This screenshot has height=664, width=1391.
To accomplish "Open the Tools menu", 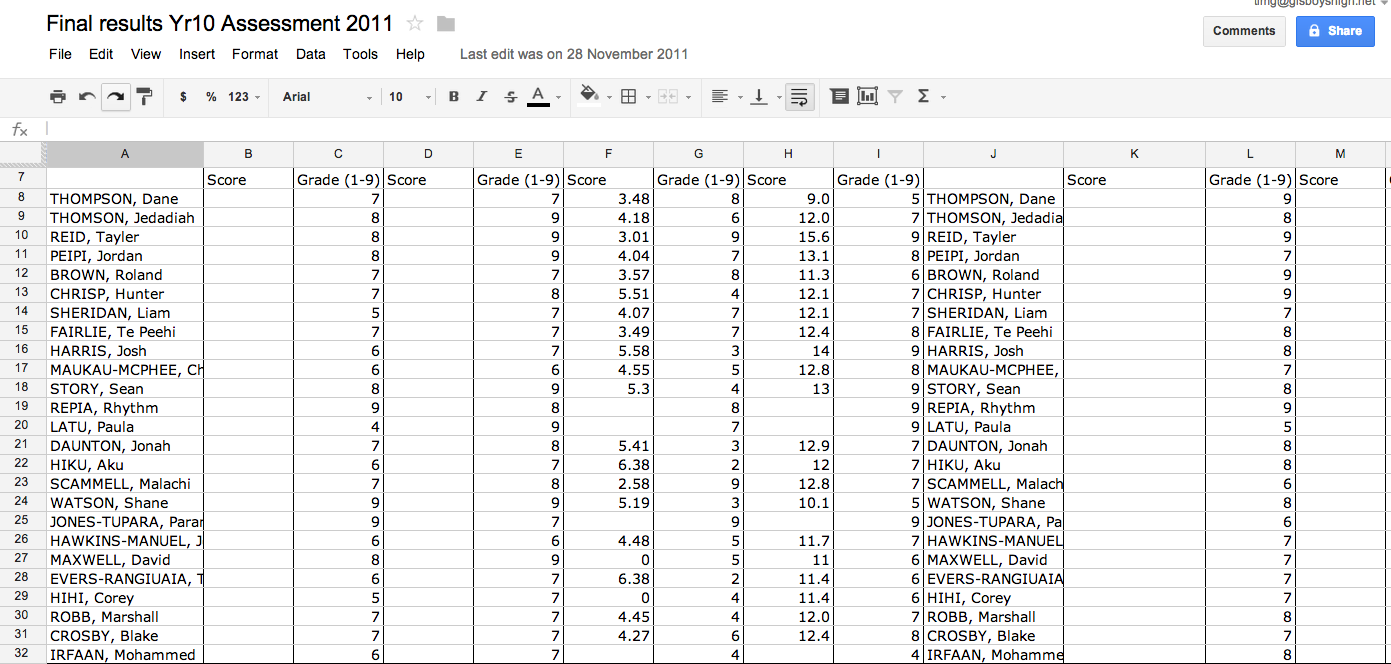I will click(x=360, y=54).
